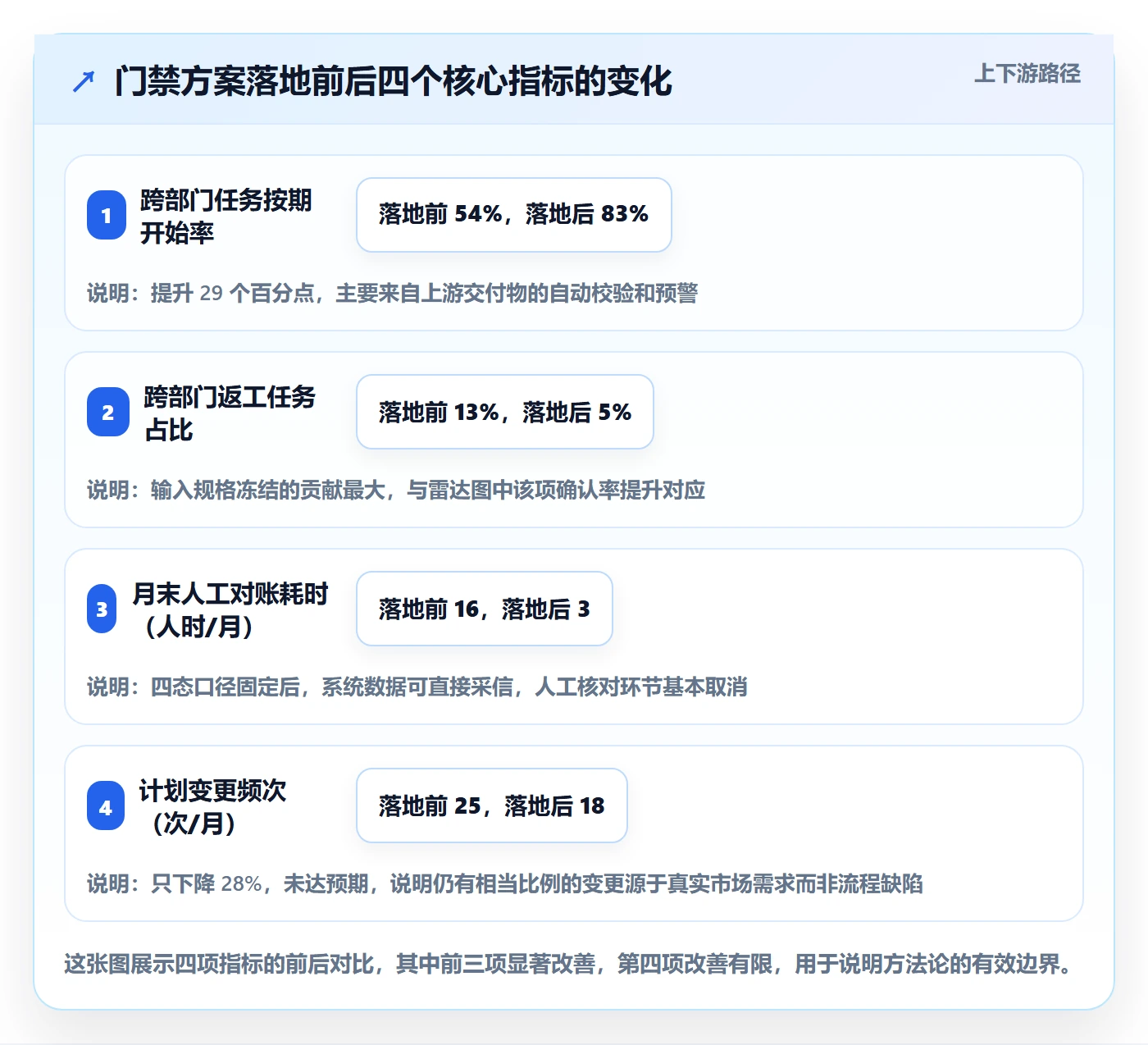This screenshot has width=1148, height=1045.
Task: Click the number 2 badge icon
Action: pos(108,412)
